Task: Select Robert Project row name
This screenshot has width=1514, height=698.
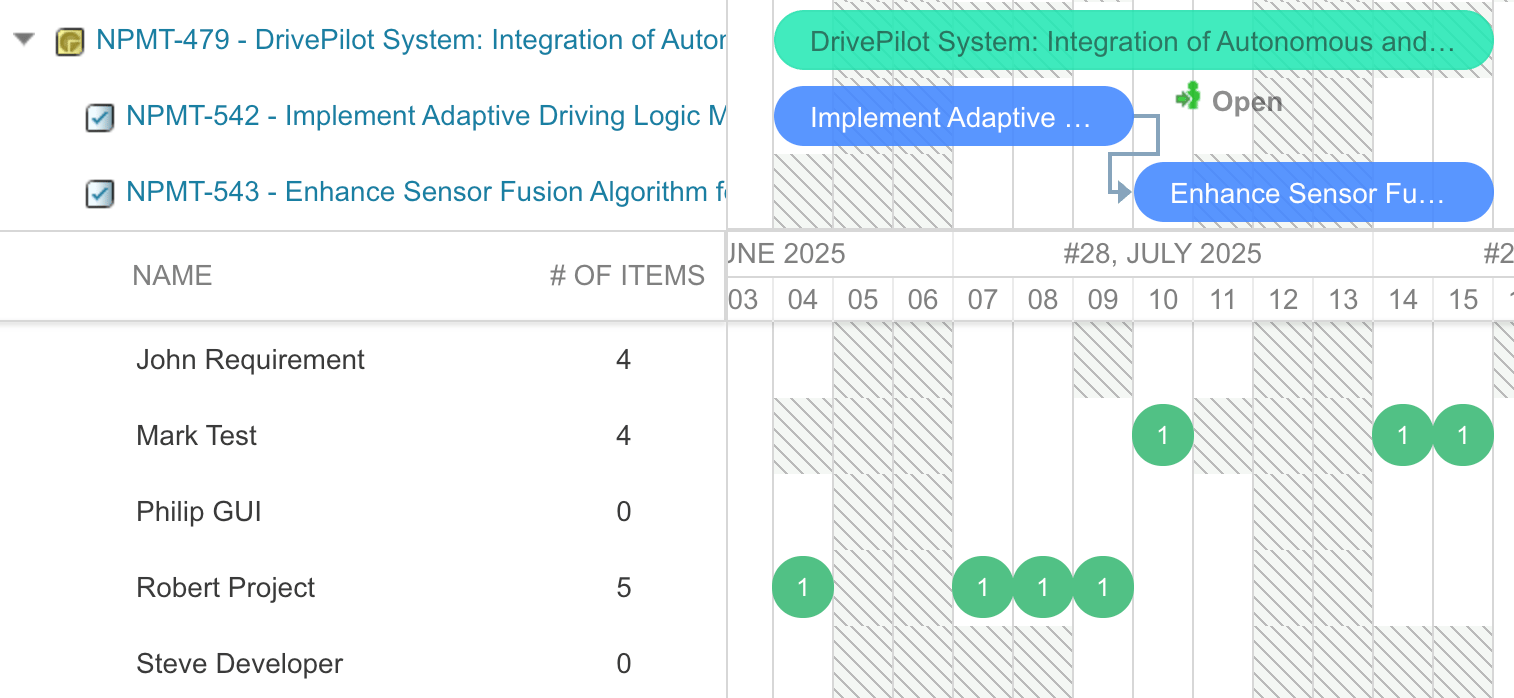Action: [225, 588]
